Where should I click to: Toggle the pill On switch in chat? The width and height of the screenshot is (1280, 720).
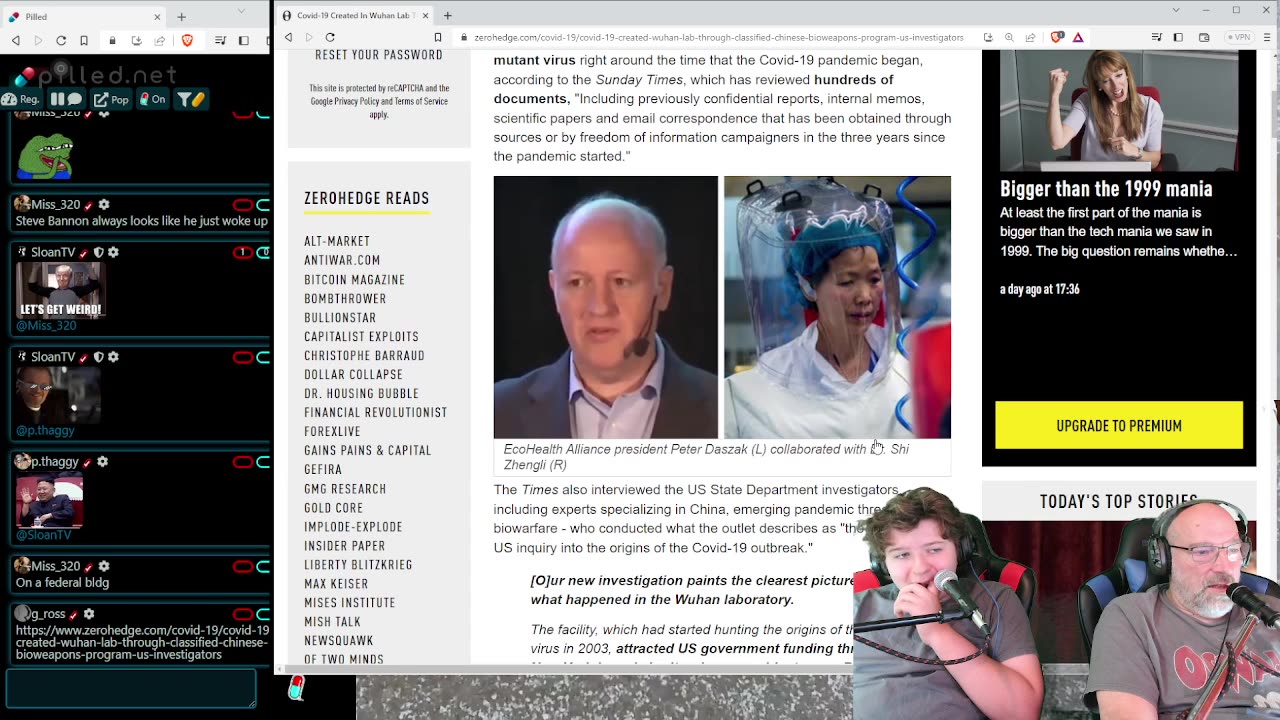coord(152,99)
